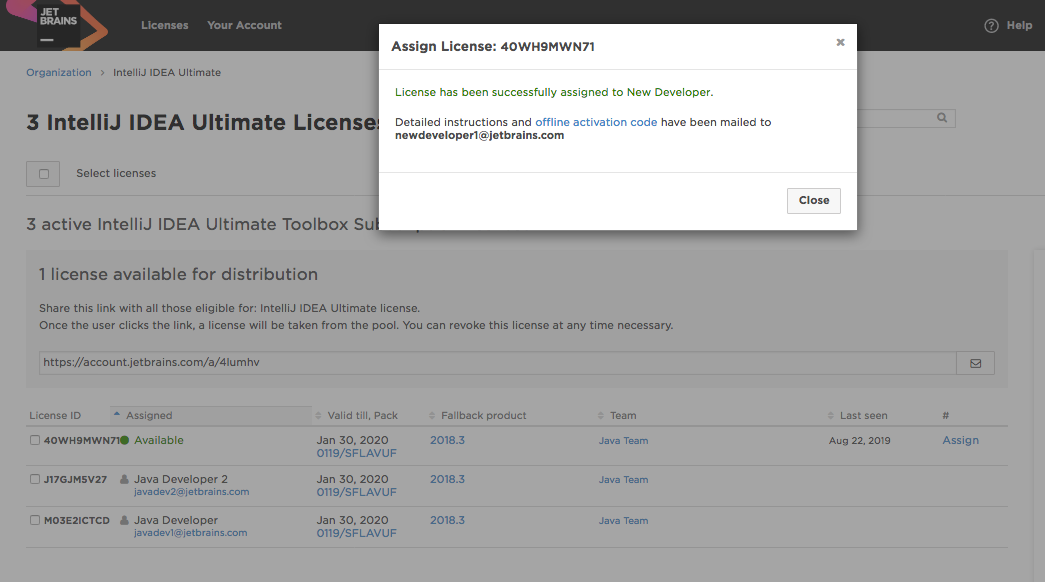Close dialog using the X icon
Screen dimensions: 1045x582
coord(840,42)
